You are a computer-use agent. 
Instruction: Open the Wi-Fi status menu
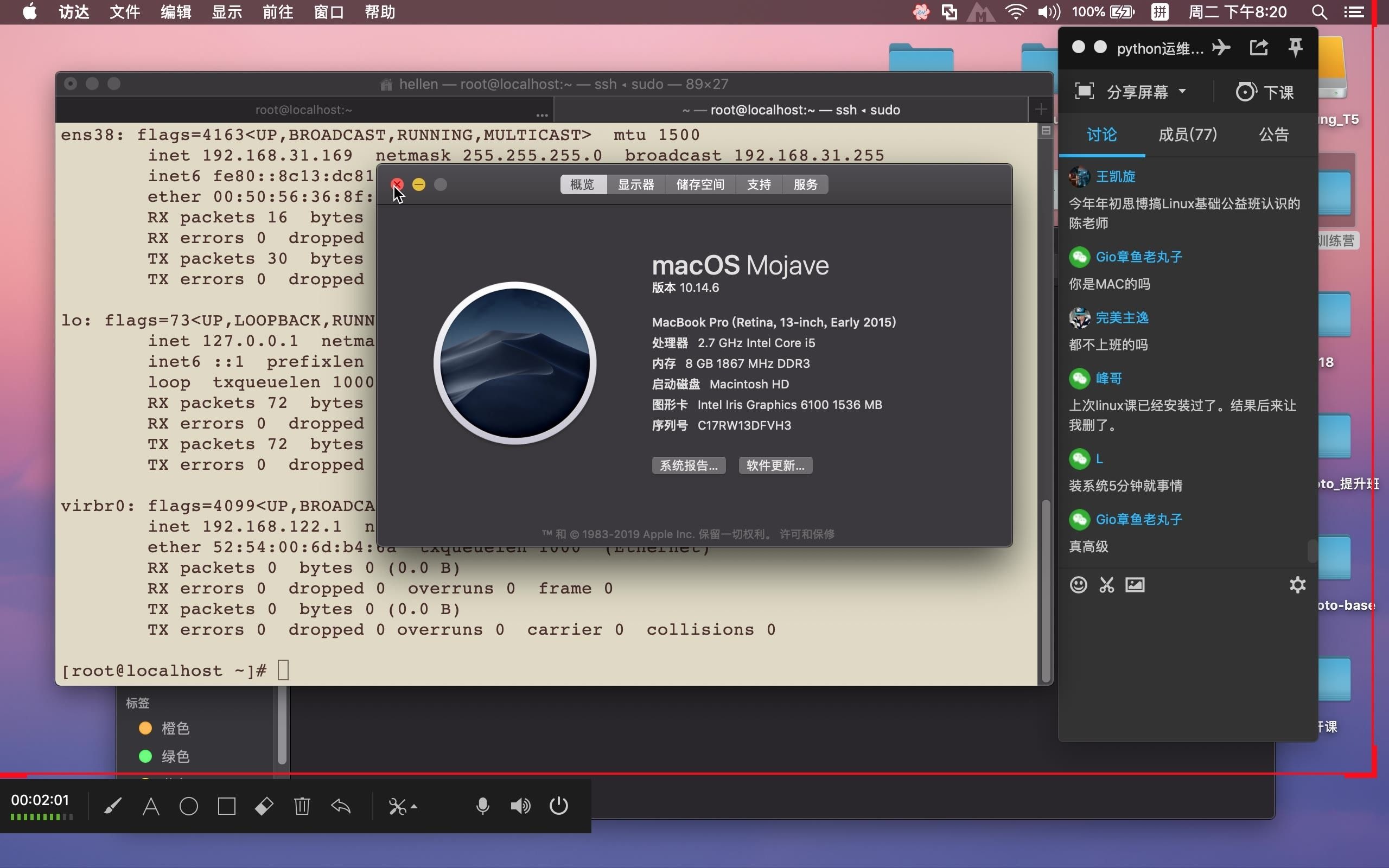(x=1015, y=12)
